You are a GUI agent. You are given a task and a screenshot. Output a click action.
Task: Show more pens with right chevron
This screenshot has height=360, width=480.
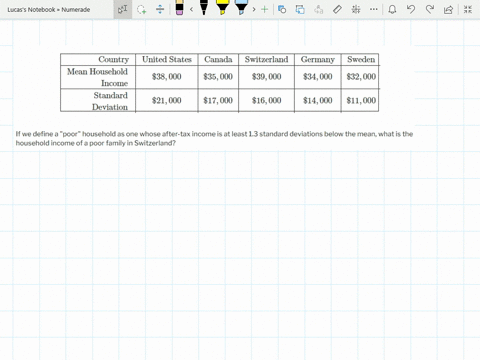[254, 9]
